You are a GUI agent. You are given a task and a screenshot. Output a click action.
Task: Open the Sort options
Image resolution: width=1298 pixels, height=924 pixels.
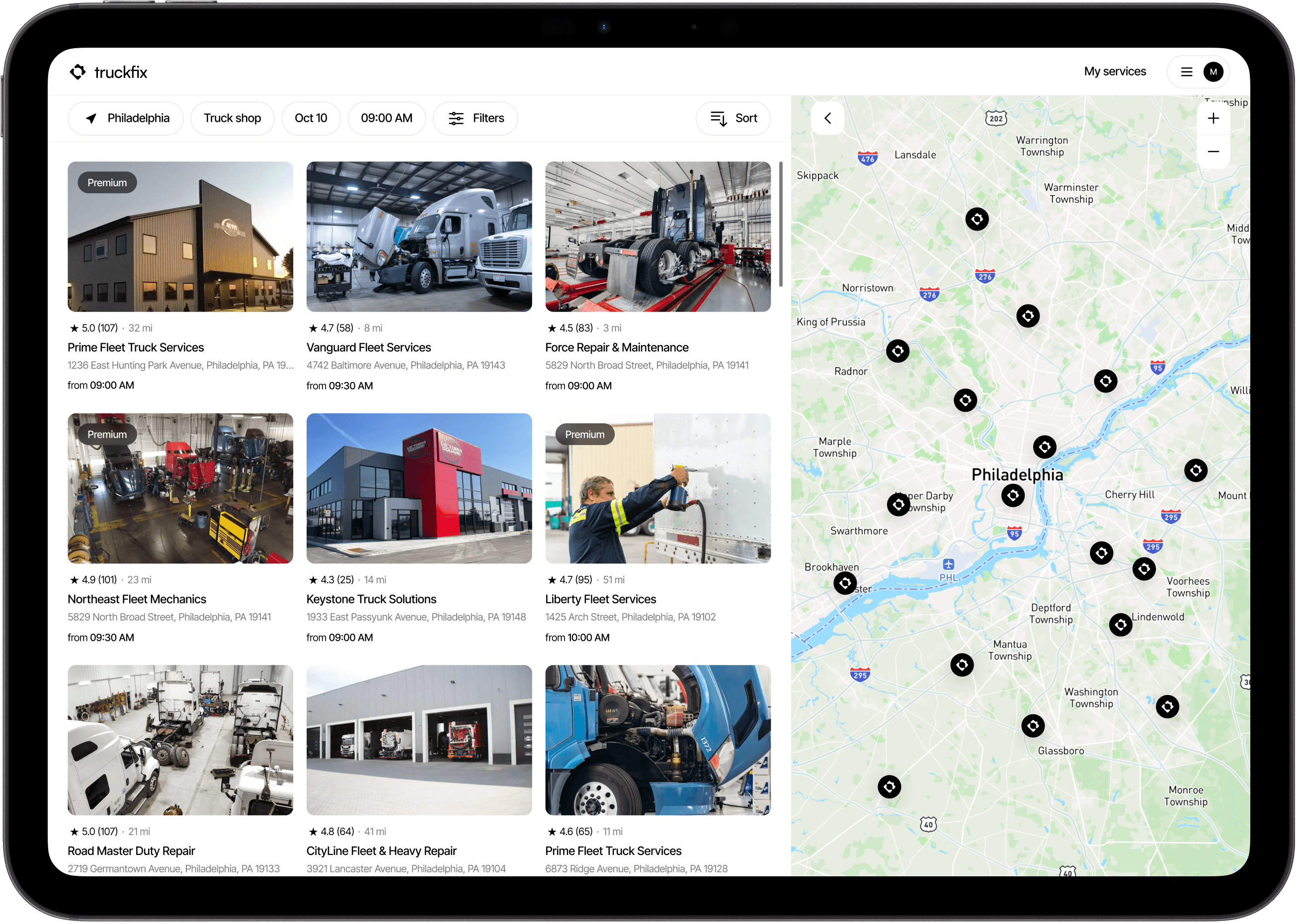tap(733, 118)
